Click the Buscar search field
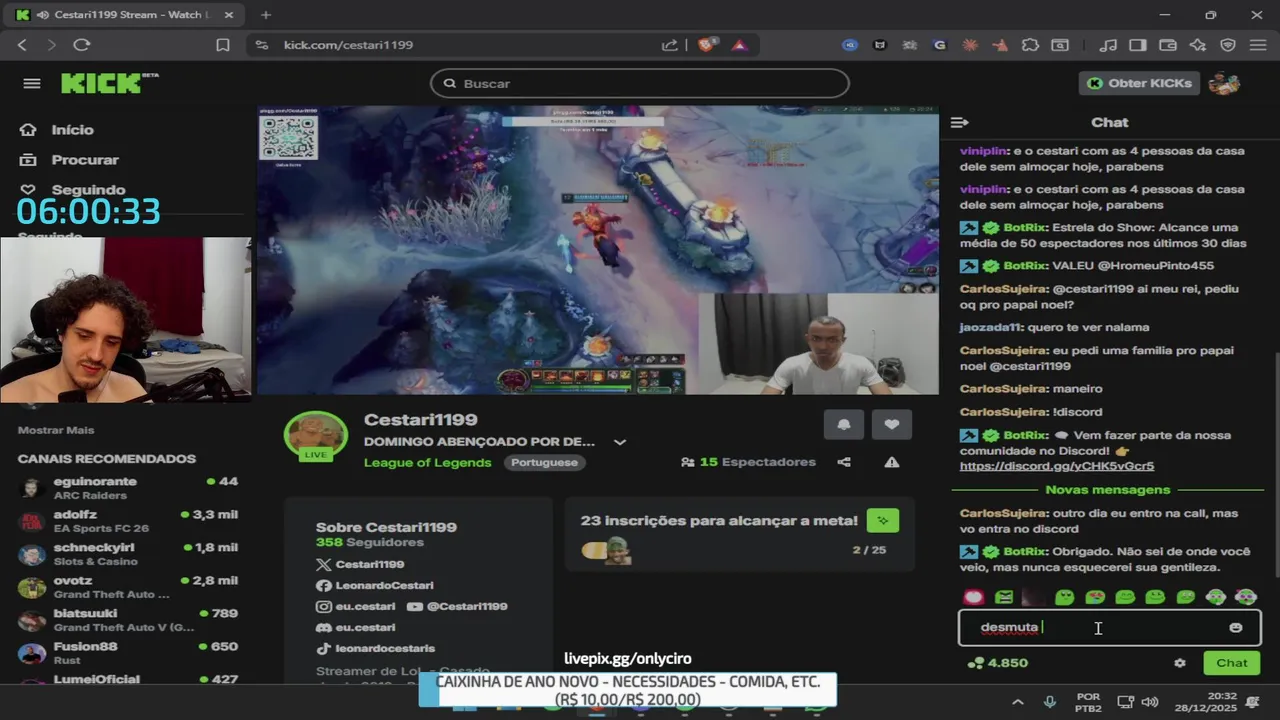 pos(640,83)
